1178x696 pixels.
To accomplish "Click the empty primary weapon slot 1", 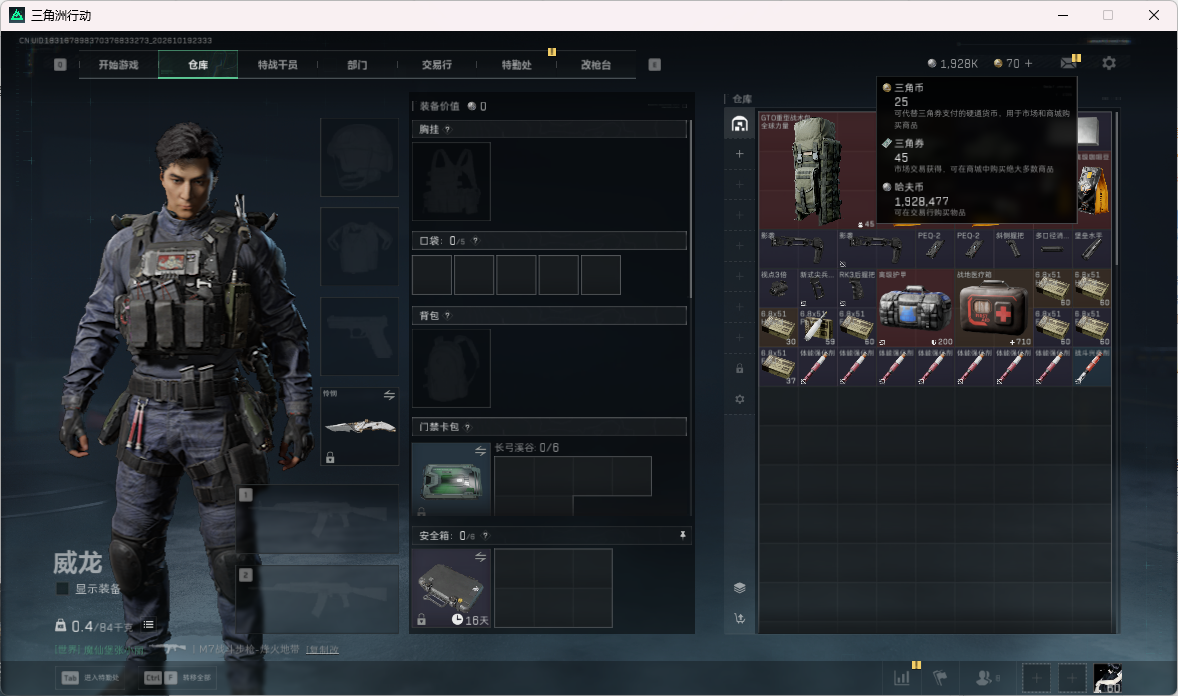I will [x=318, y=520].
